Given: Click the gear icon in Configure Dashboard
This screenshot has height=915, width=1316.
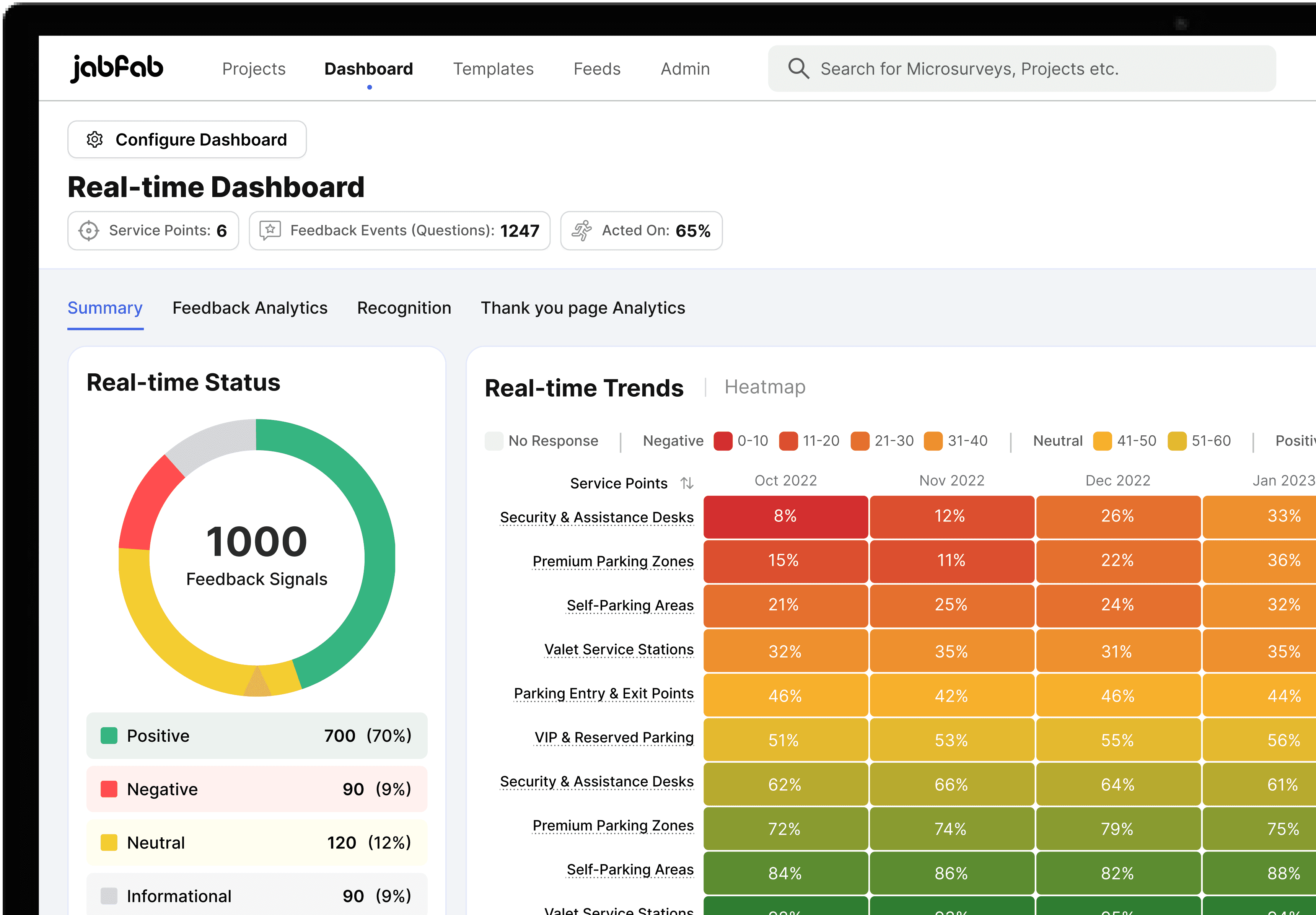Looking at the screenshot, I should pos(94,139).
